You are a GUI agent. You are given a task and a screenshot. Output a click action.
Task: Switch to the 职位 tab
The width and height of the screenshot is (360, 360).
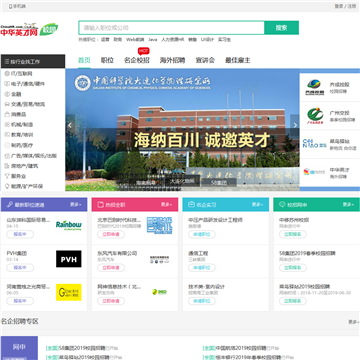coord(107,60)
